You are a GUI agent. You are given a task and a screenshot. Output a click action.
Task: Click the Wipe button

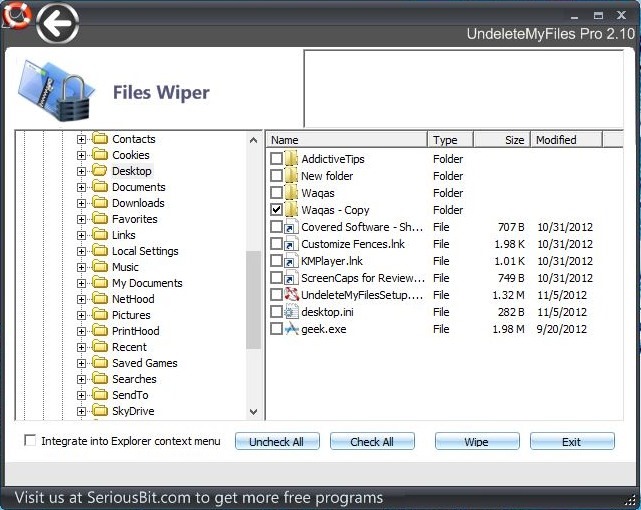pos(477,441)
